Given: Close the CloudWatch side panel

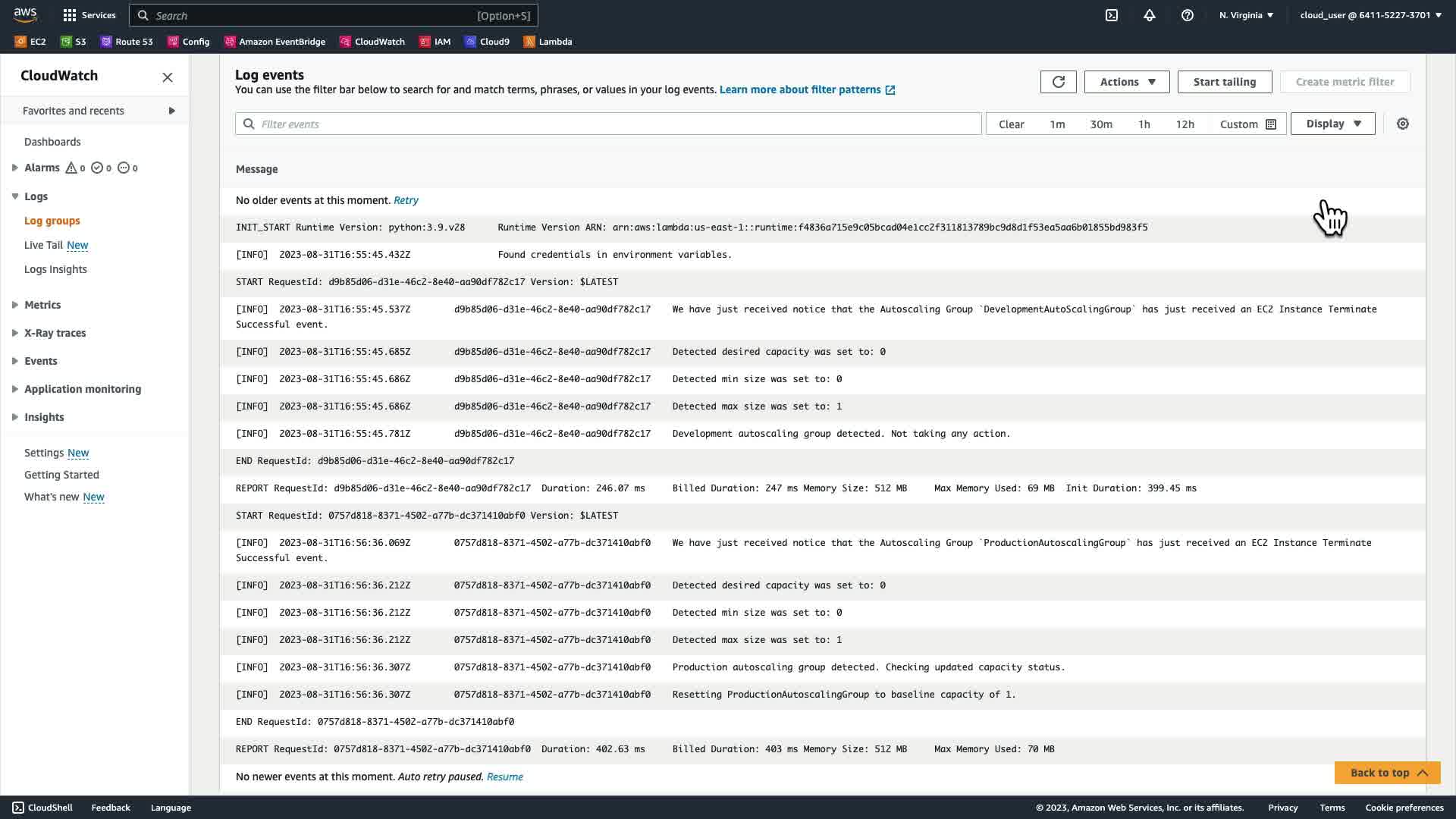Looking at the screenshot, I should click(x=168, y=77).
